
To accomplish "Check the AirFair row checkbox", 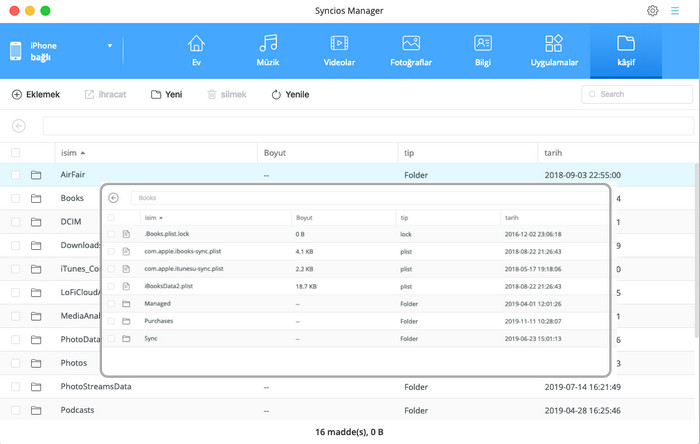I will [x=16, y=174].
